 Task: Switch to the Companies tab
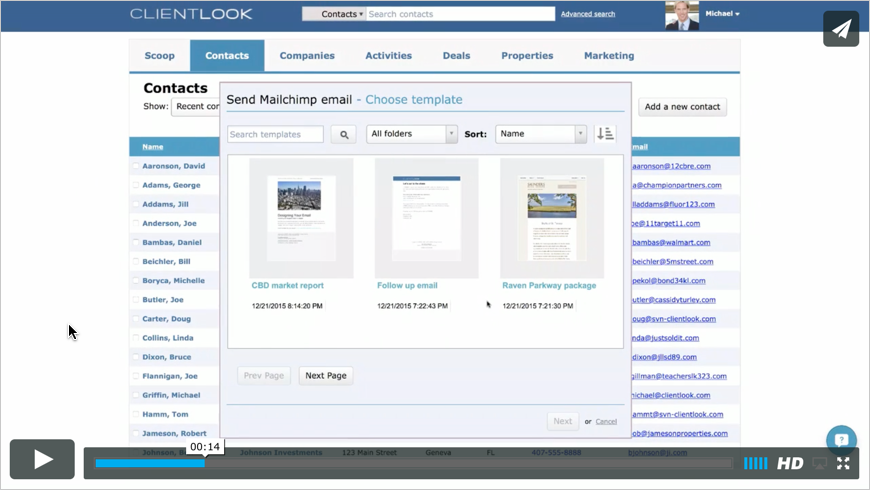click(x=307, y=55)
